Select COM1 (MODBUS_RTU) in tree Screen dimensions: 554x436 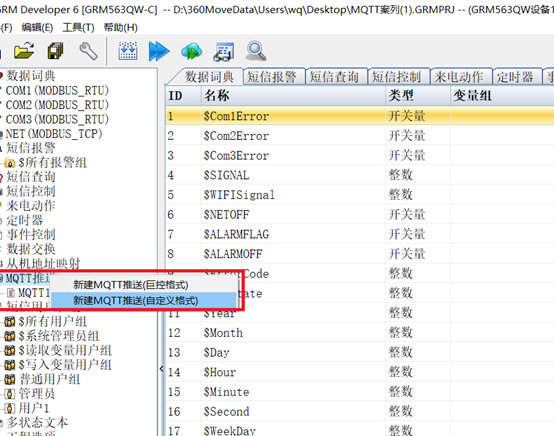pos(57,90)
